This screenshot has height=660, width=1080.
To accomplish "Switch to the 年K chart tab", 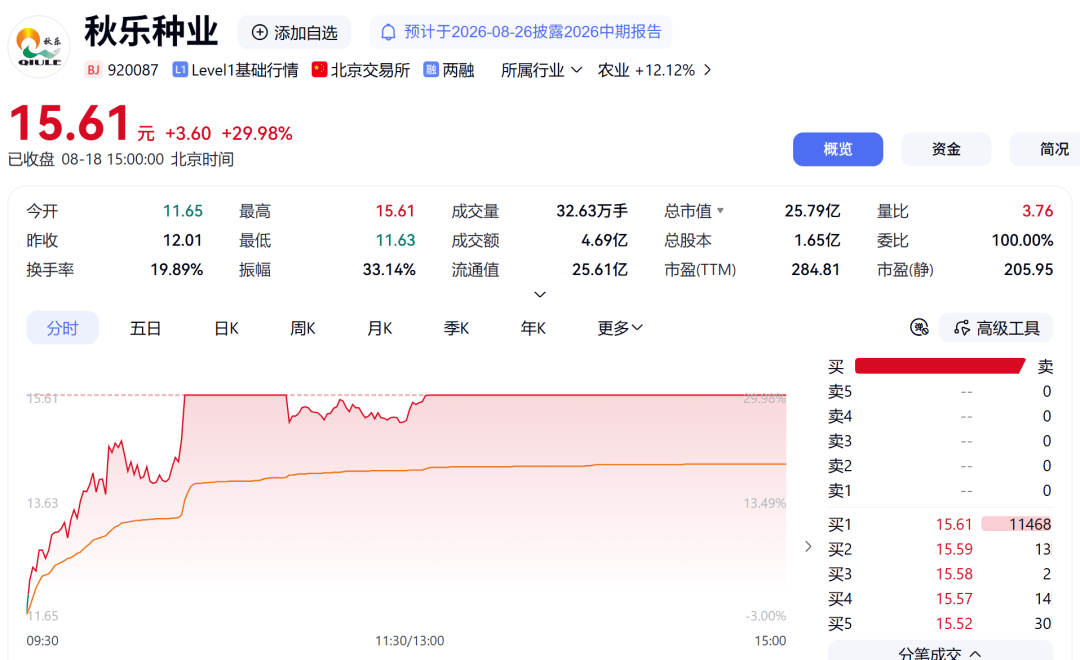I will click(533, 328).
